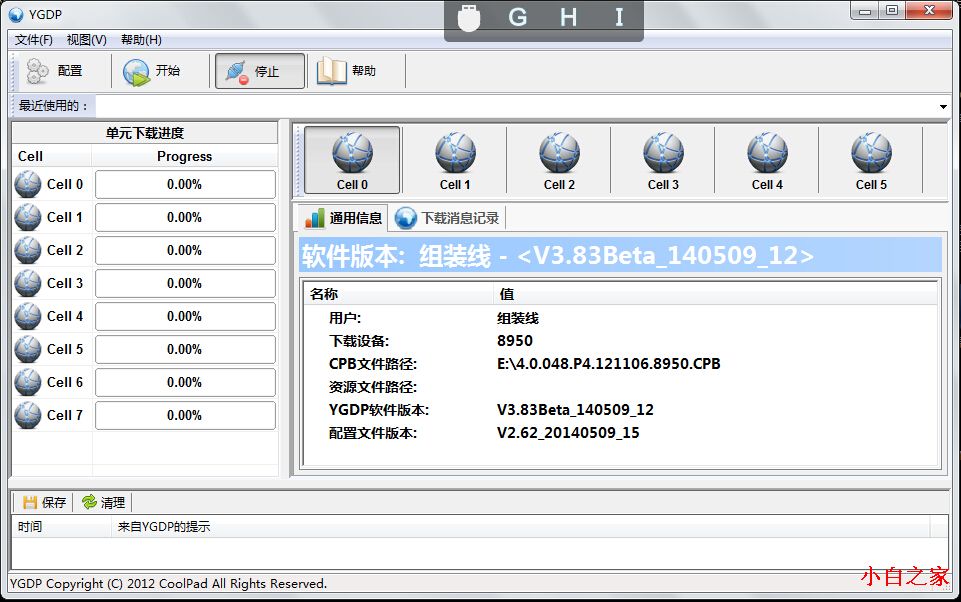This screenshot has height=602, width=961.
Task: Click the Progress column header
Action: [184, 156]
